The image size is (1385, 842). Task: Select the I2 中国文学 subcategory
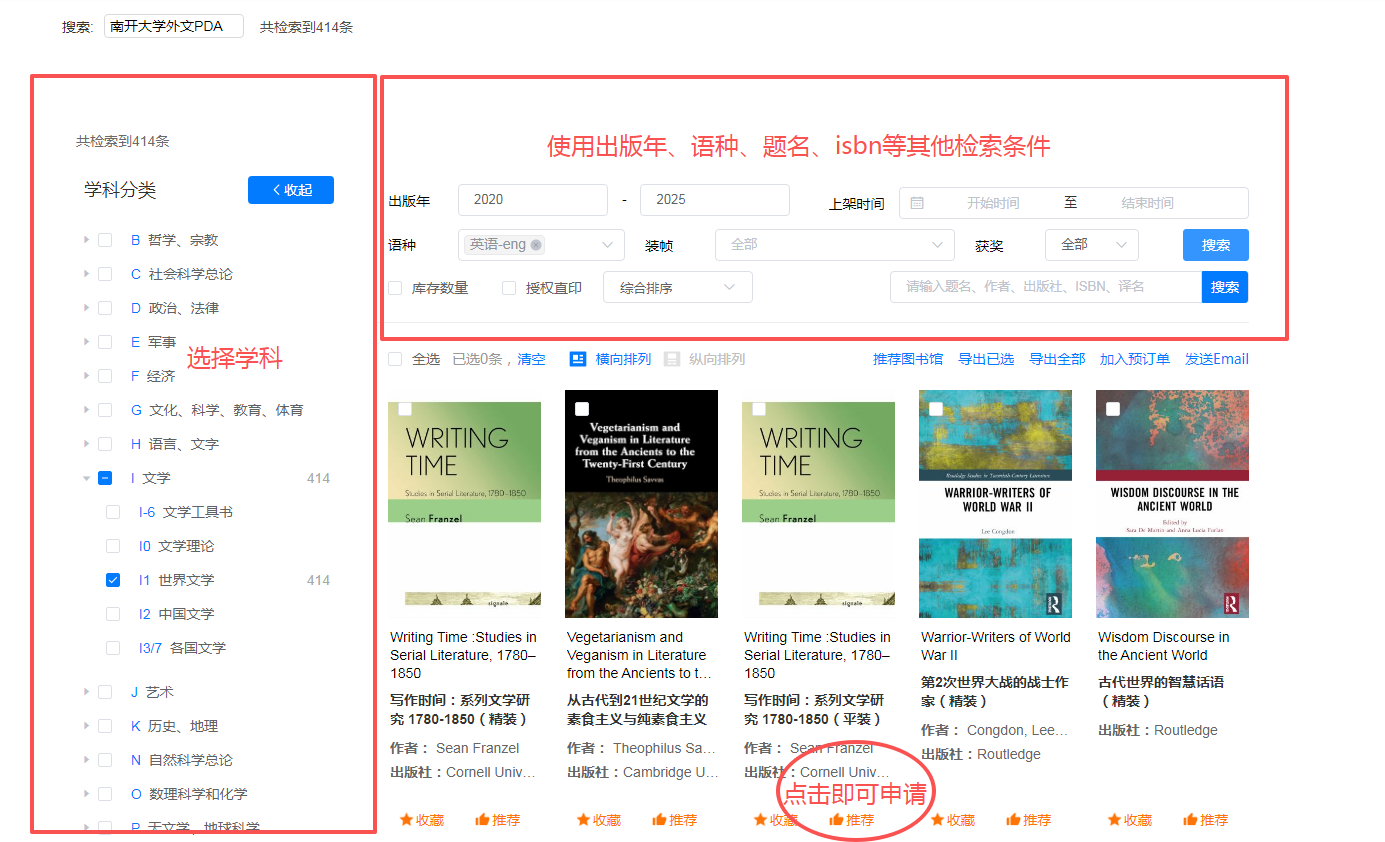pyautogui.click(x=113, y=614)
